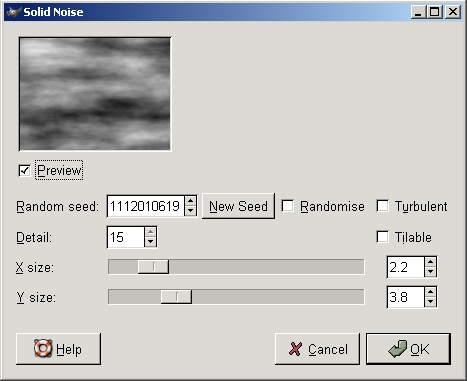Click the Y size slider handle
Screen dimensions: 467x381
pyautogui.click(x=176, y=297)
